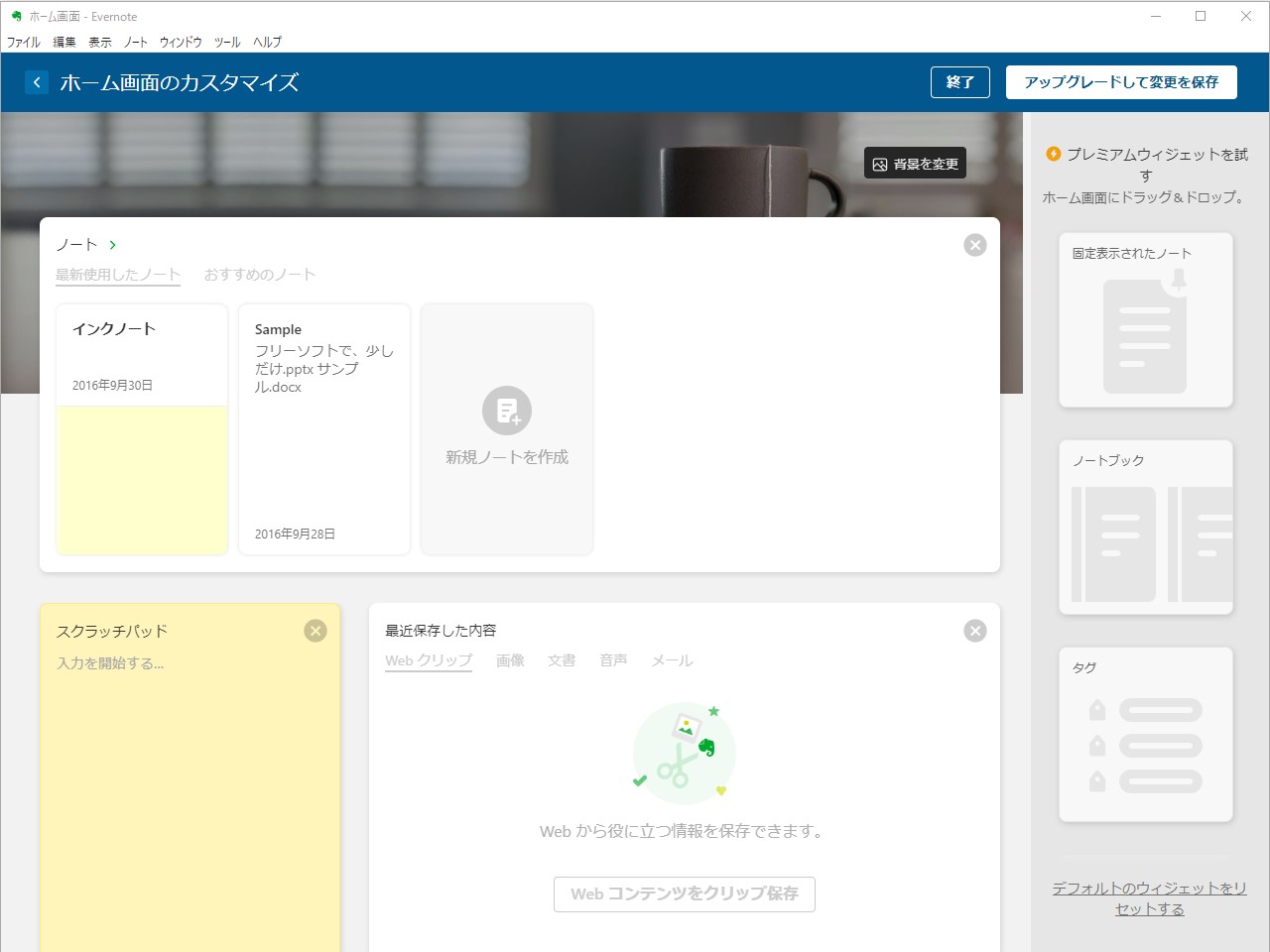Open the ヘルプ menu
Viewport: 1270px width, 952px height.
[268, 42]
